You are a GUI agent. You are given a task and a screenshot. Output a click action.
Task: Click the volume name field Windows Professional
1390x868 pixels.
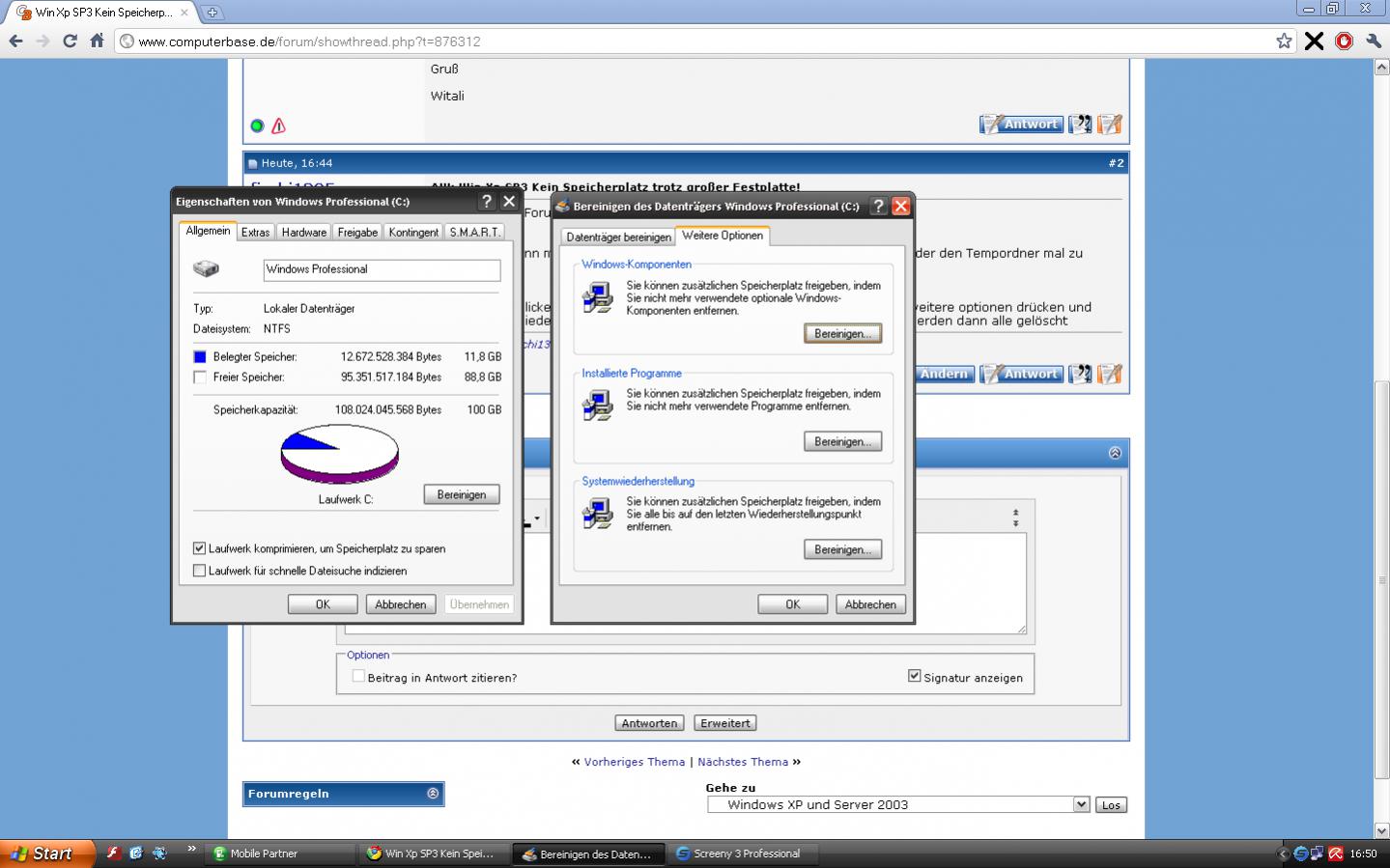coord(382,269)
